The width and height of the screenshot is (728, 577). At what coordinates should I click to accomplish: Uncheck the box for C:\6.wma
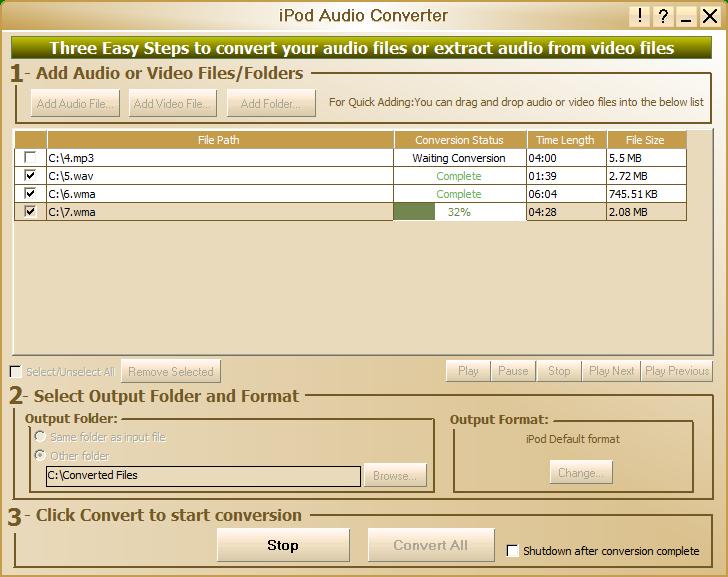click(30, 193)
